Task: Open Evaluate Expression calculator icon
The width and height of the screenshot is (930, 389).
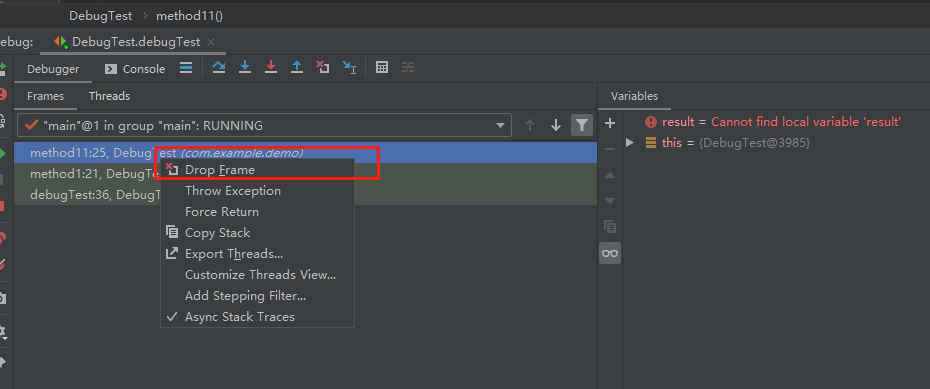Action: [382, 68]
